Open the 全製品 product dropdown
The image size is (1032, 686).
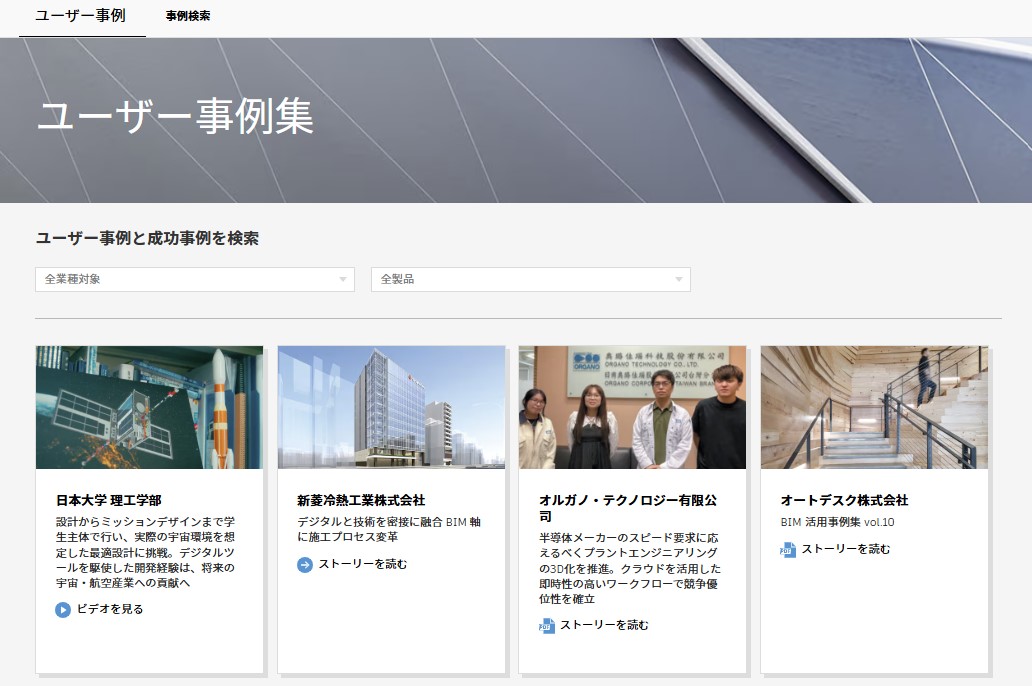(x=530, y=279)
